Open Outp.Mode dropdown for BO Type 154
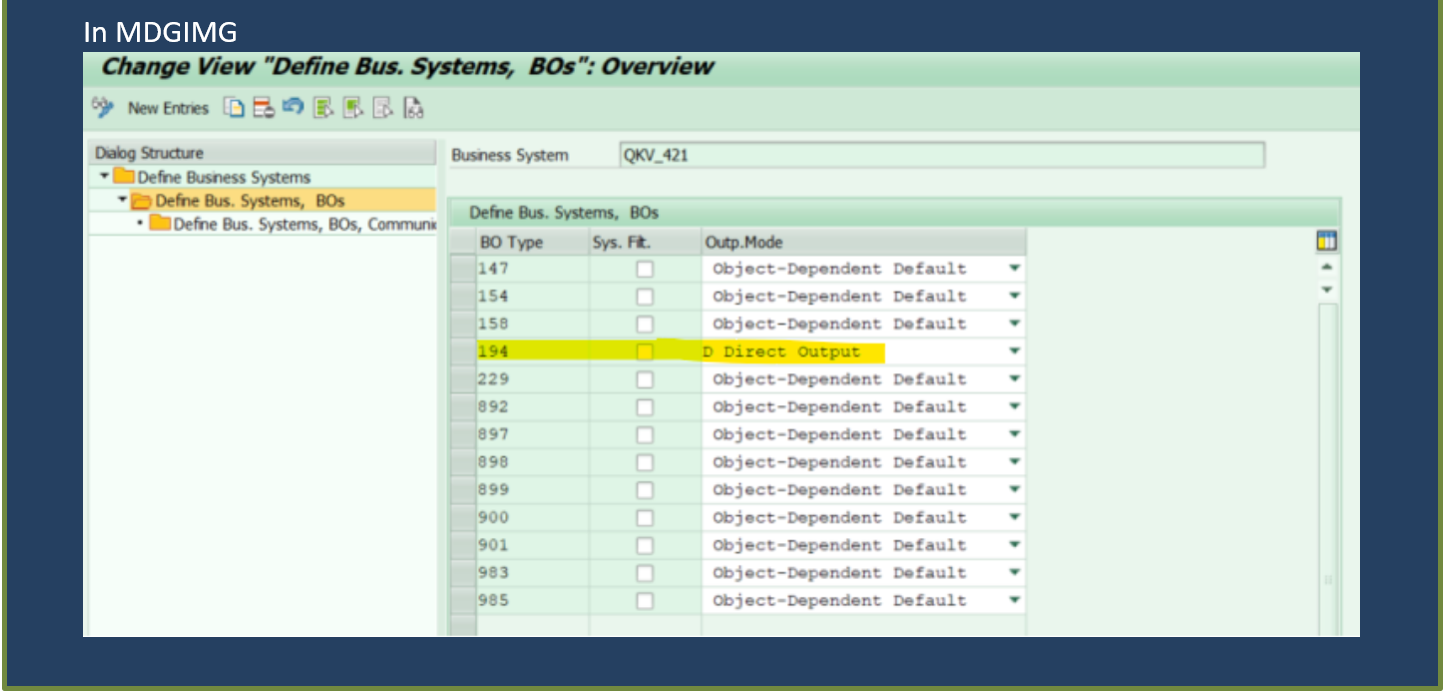 coord(1014,297)
